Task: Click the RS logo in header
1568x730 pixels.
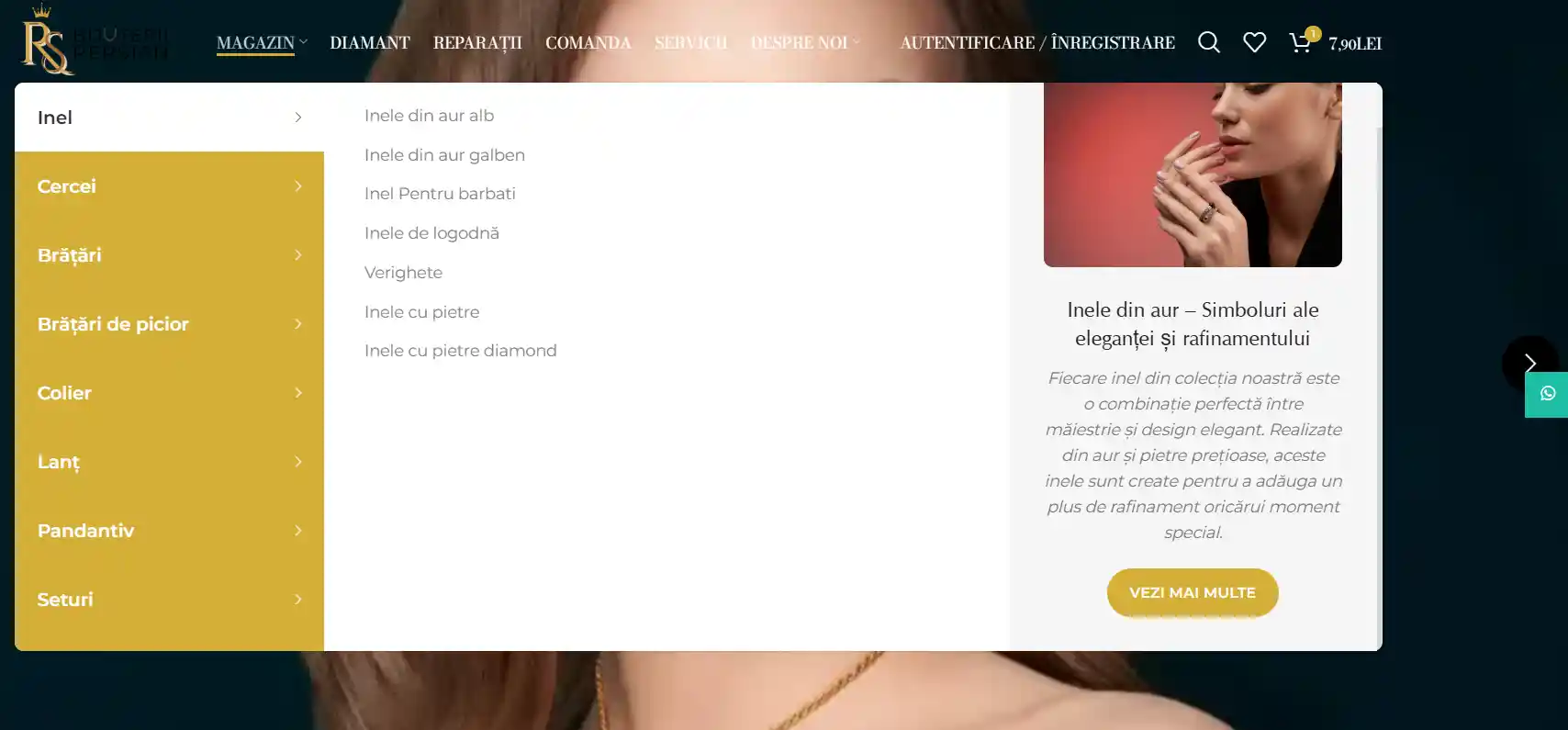Action: 48,40
